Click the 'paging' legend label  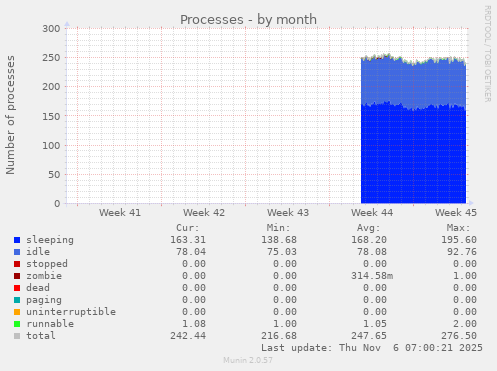[44, 300]
